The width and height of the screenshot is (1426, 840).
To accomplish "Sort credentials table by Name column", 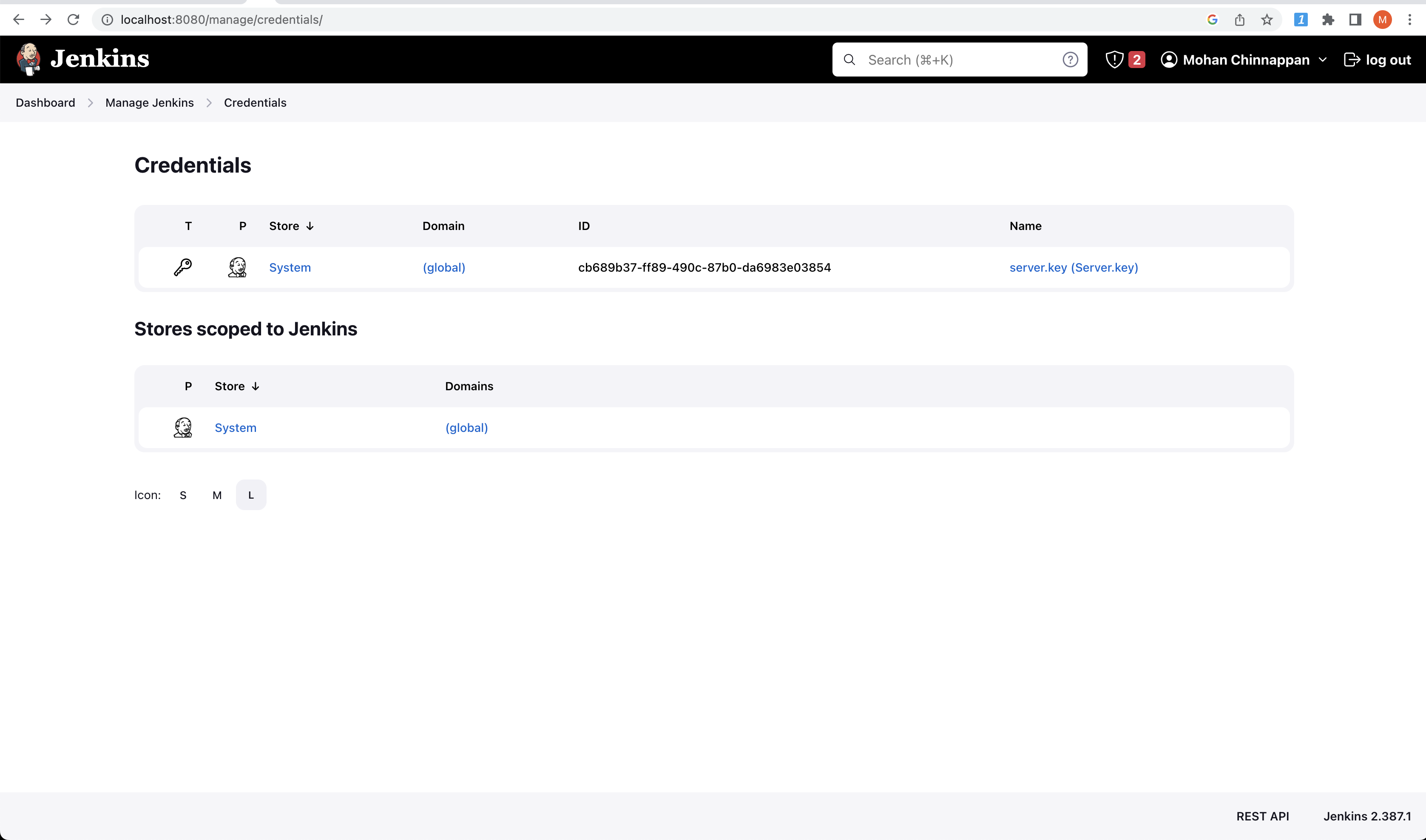I will [1025, 226].
